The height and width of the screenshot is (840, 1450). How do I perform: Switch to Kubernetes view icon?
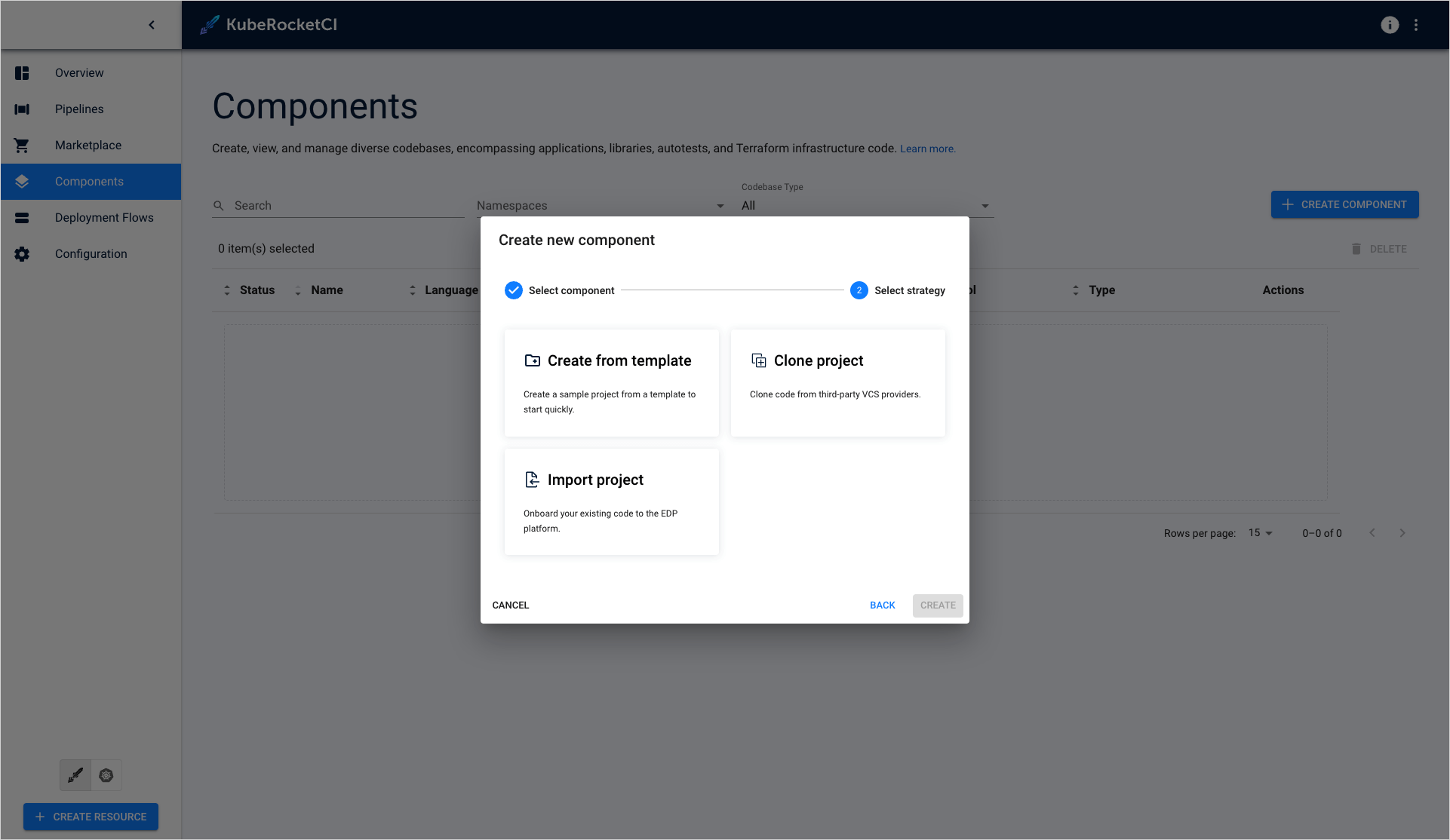pyautogui.click(x=106, y=775)
